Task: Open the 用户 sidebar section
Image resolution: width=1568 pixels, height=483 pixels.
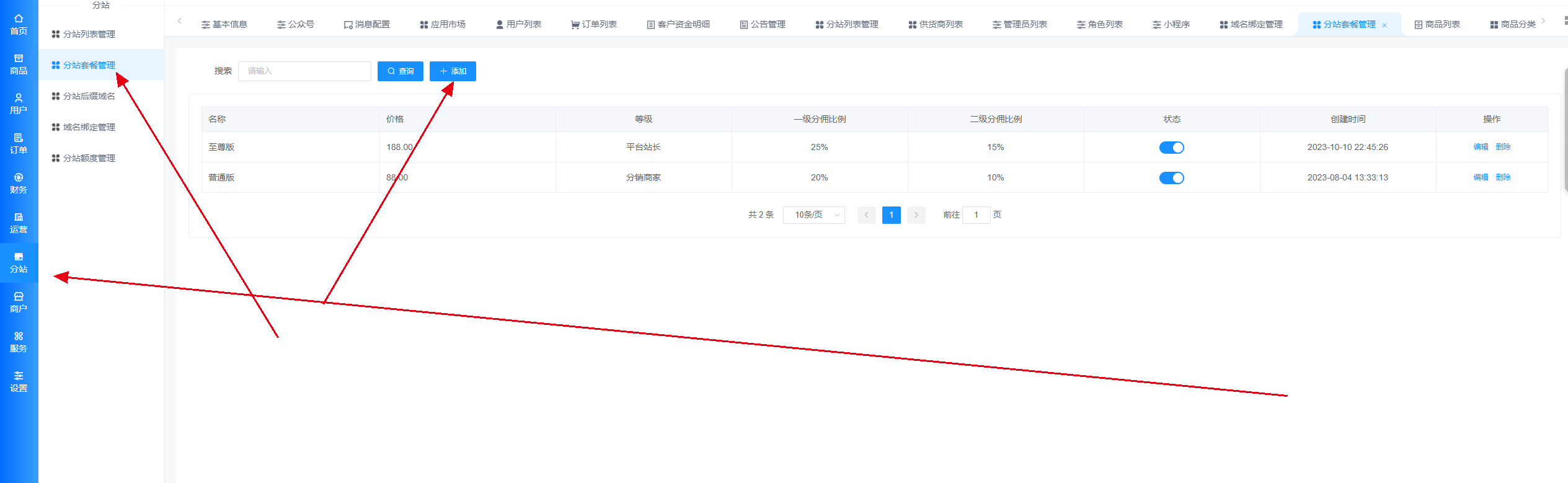Action: pyautogui.click(x=19, y=104)
